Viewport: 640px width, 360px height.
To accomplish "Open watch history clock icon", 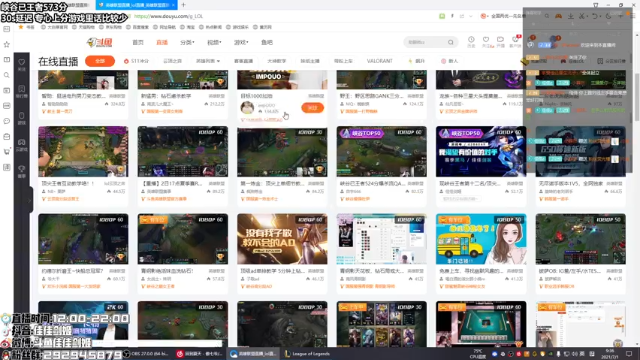I will (x=471, y=41).
